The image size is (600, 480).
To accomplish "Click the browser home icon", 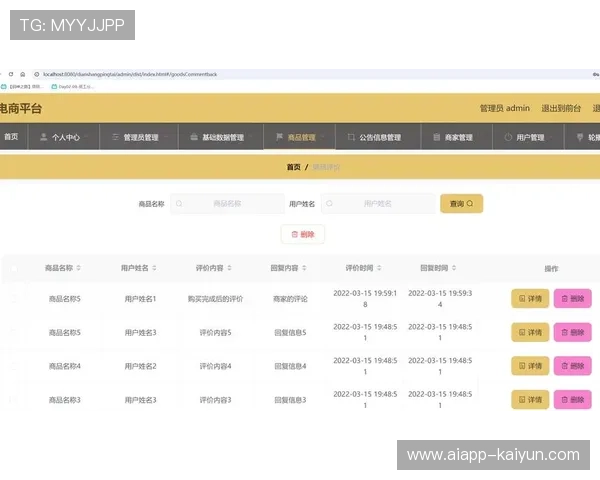I will tap(23, 74).
